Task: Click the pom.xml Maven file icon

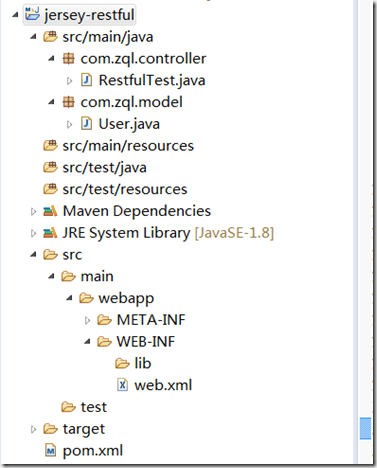Action: click(50, 451)
